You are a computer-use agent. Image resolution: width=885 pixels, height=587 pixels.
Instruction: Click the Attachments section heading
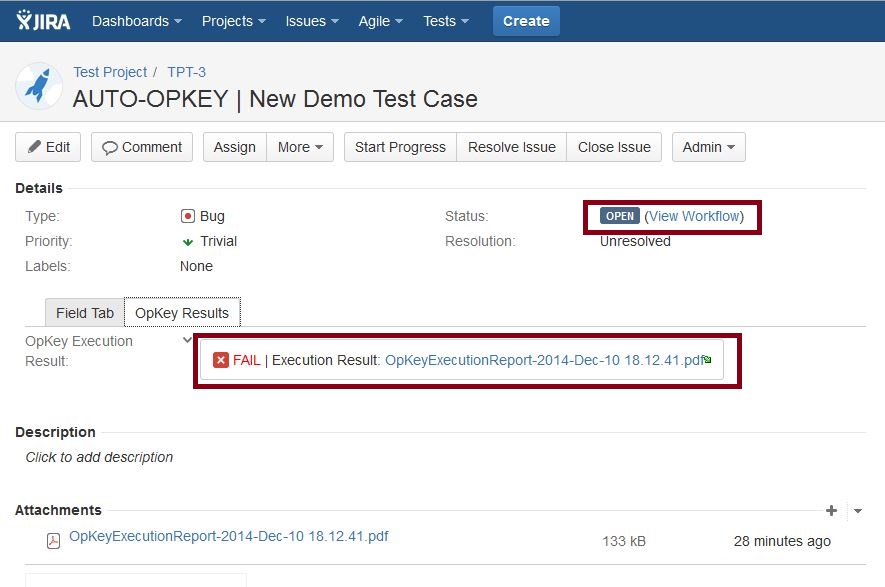point(58,510)
